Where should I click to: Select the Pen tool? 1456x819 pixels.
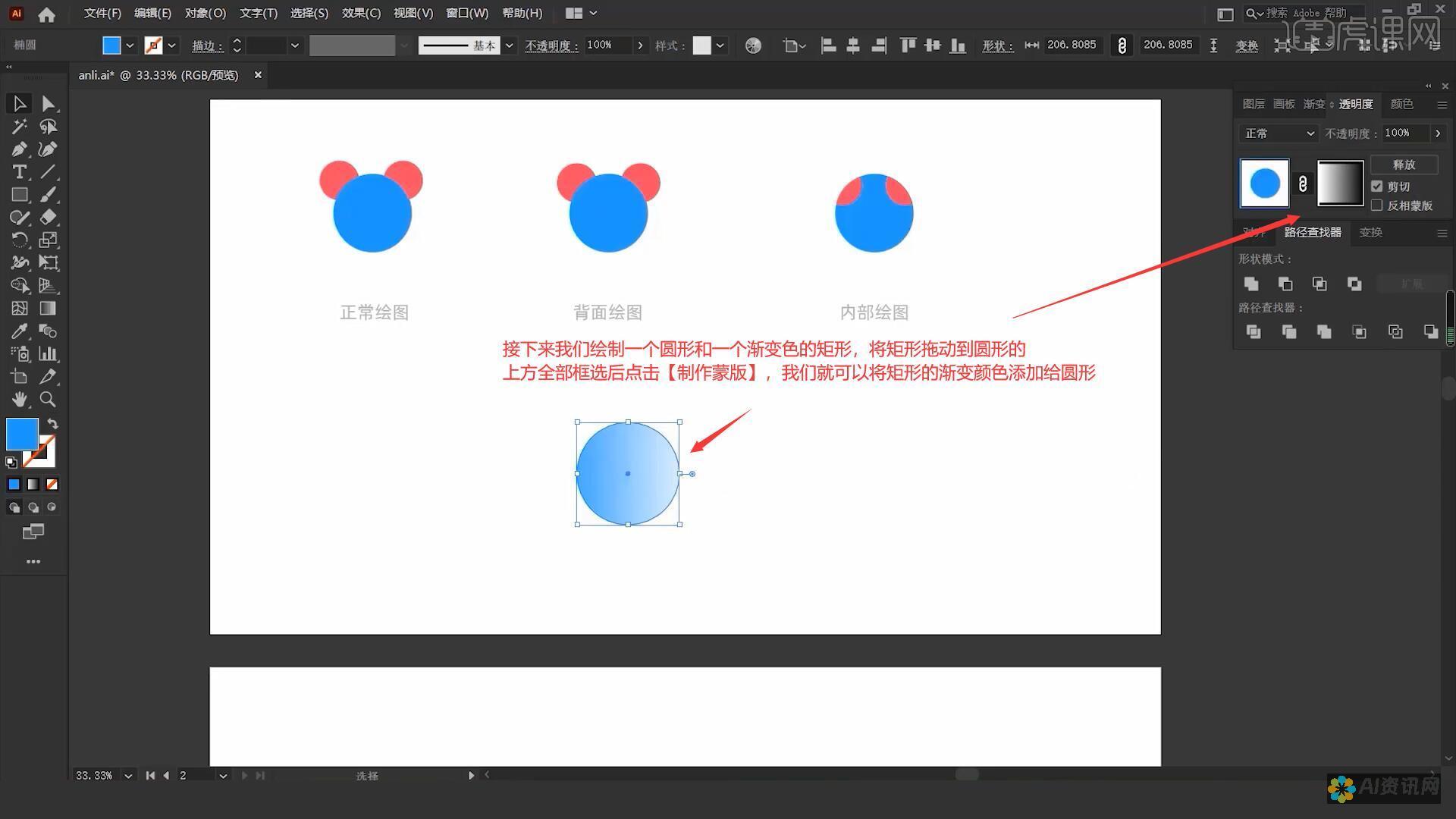click(x=18, y=148)
